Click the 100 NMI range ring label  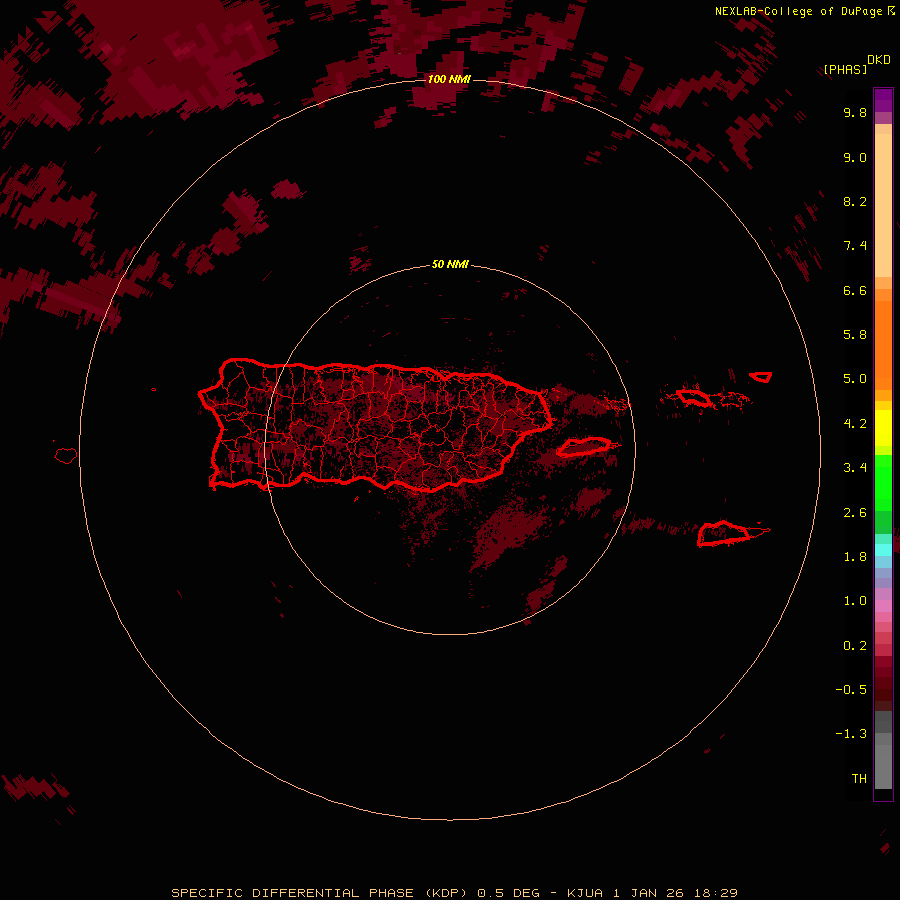pyautogui.click(x=449, y=79)
